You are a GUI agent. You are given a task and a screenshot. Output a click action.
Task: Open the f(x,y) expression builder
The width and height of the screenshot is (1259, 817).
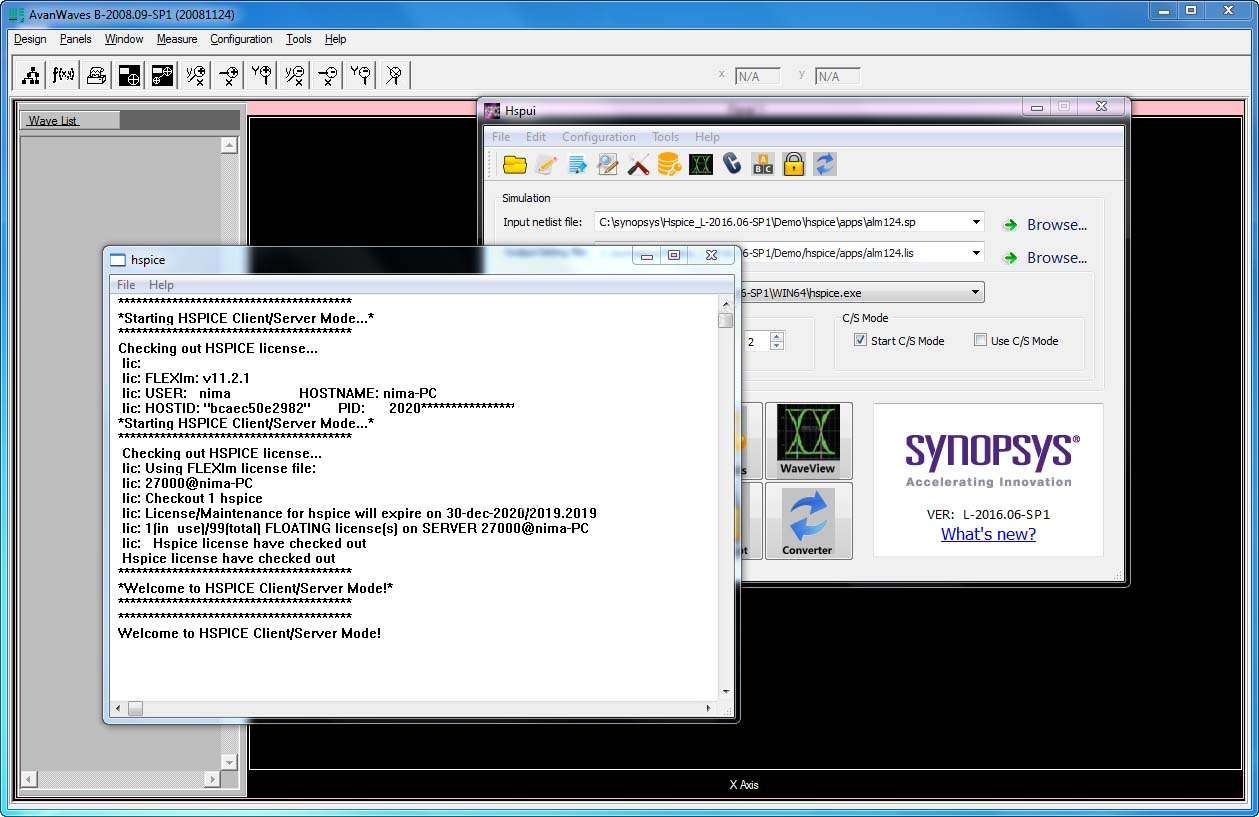point(63,75)
